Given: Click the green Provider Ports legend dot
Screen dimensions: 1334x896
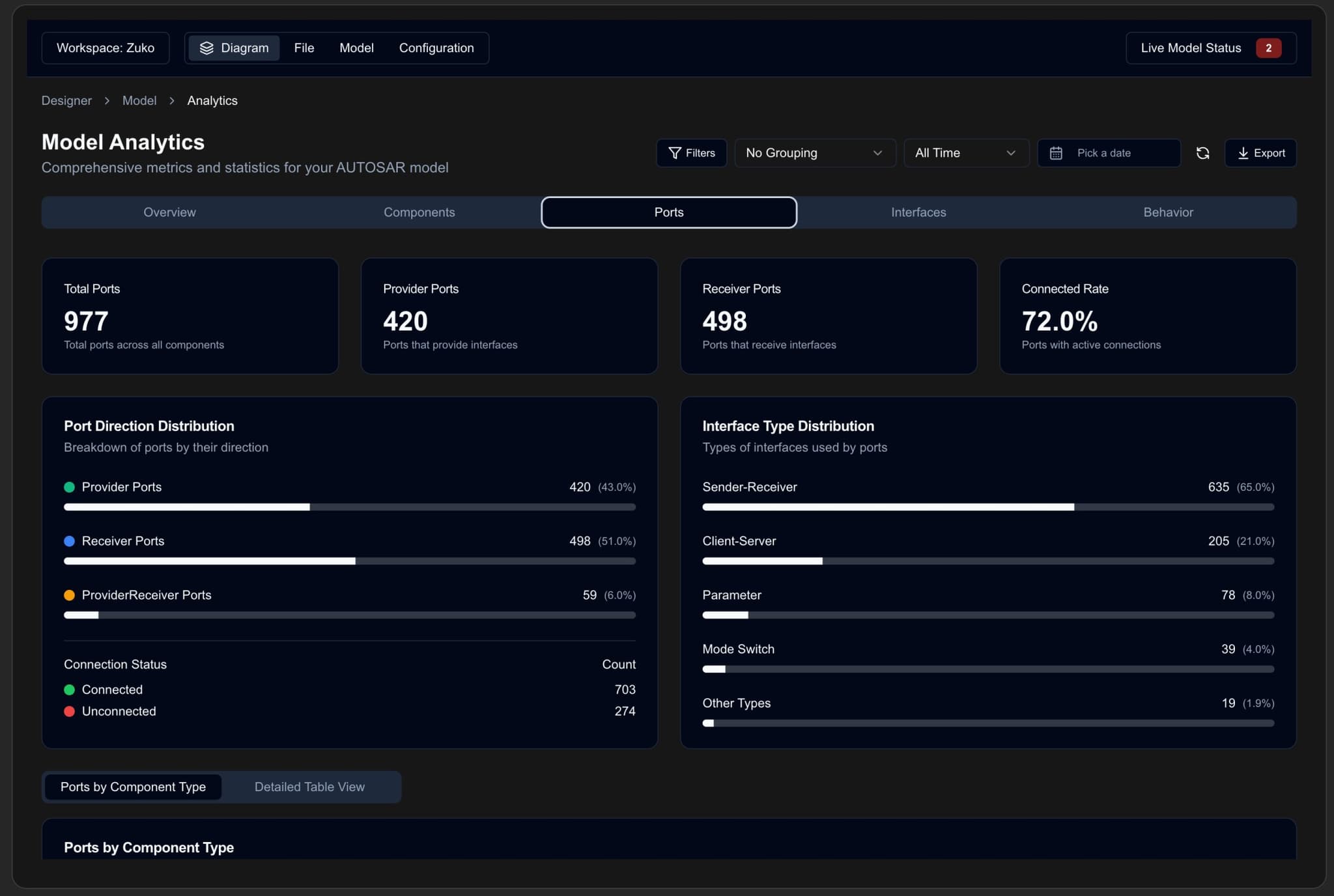Looking at the screenshot, I should pyautogui.click(x=70, y=487).
